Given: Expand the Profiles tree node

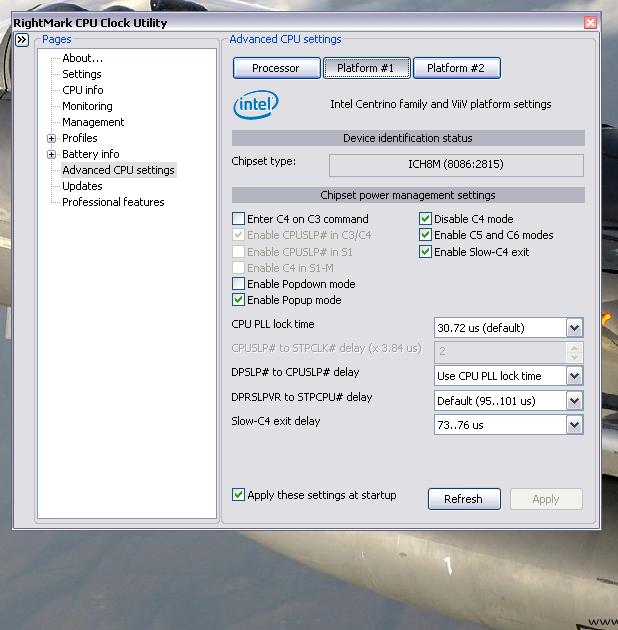Looking at the screenshot, I should click(51, 139).
